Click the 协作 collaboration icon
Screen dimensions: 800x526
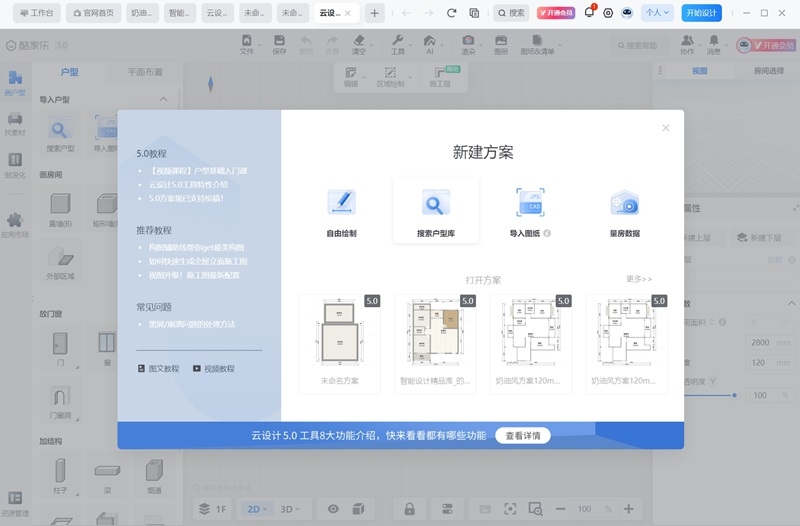(687, 45)
